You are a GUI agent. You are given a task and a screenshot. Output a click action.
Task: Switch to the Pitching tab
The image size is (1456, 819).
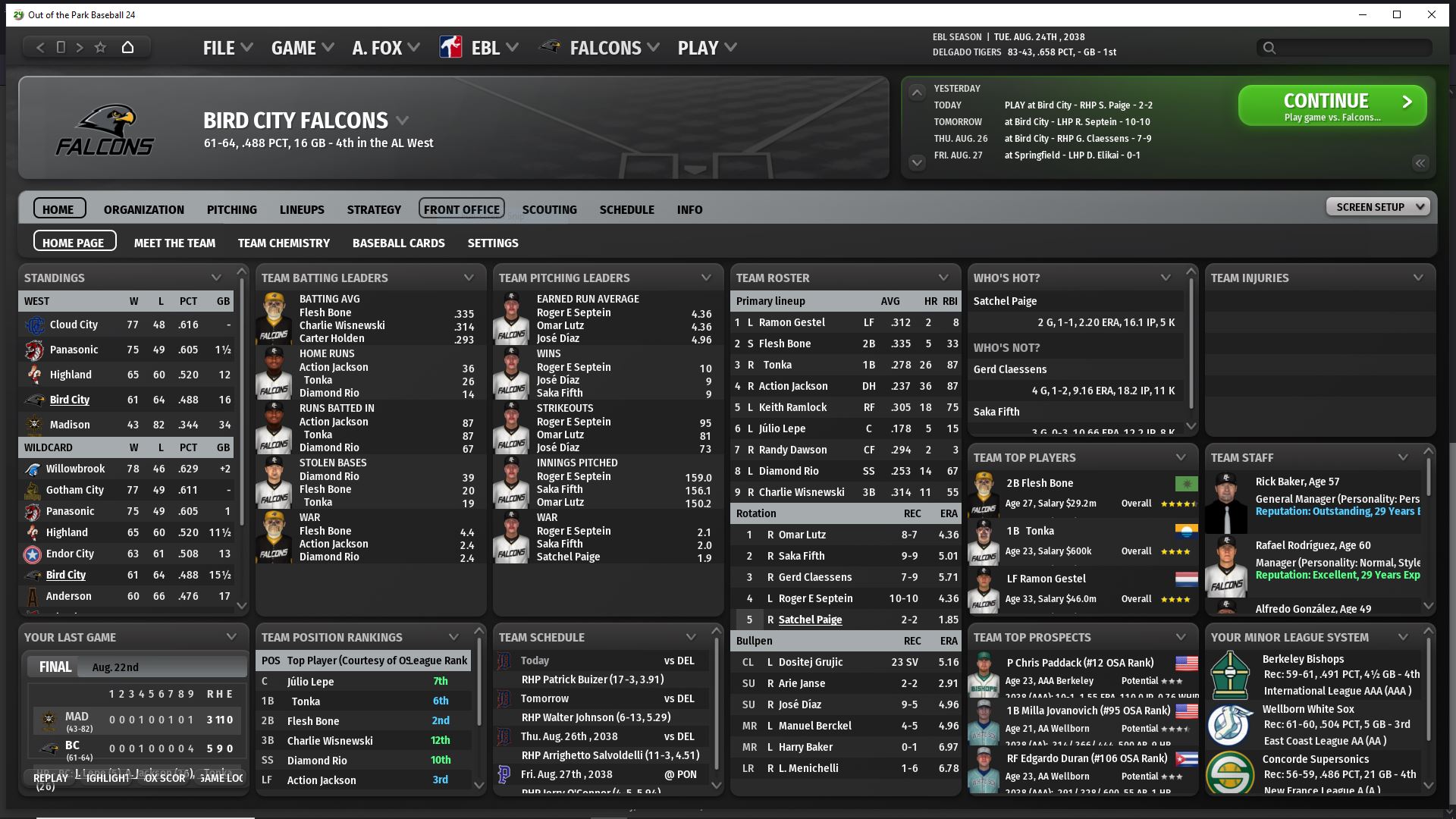(231, 209)
